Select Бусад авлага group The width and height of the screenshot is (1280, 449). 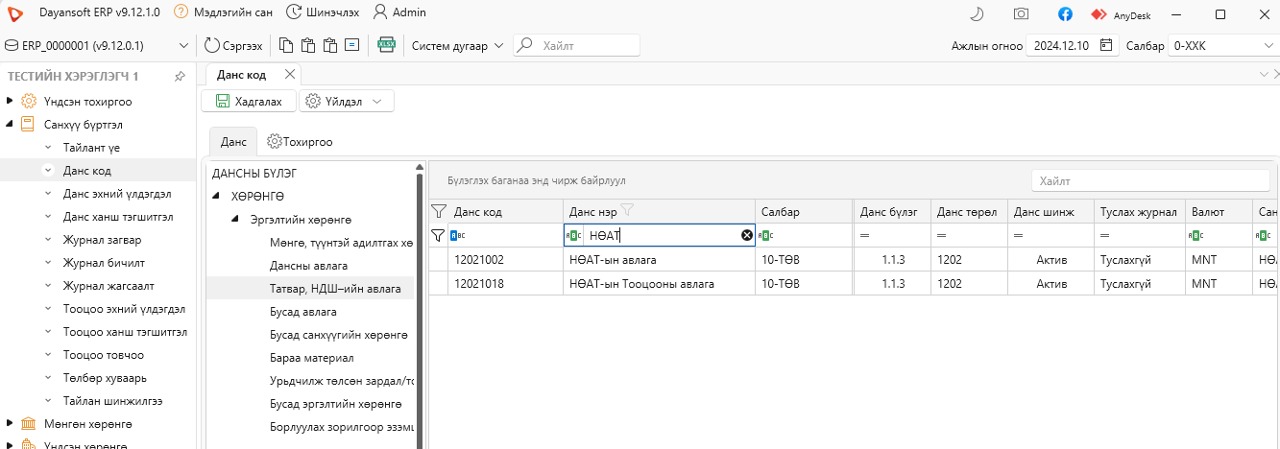(x=303, y=311)
